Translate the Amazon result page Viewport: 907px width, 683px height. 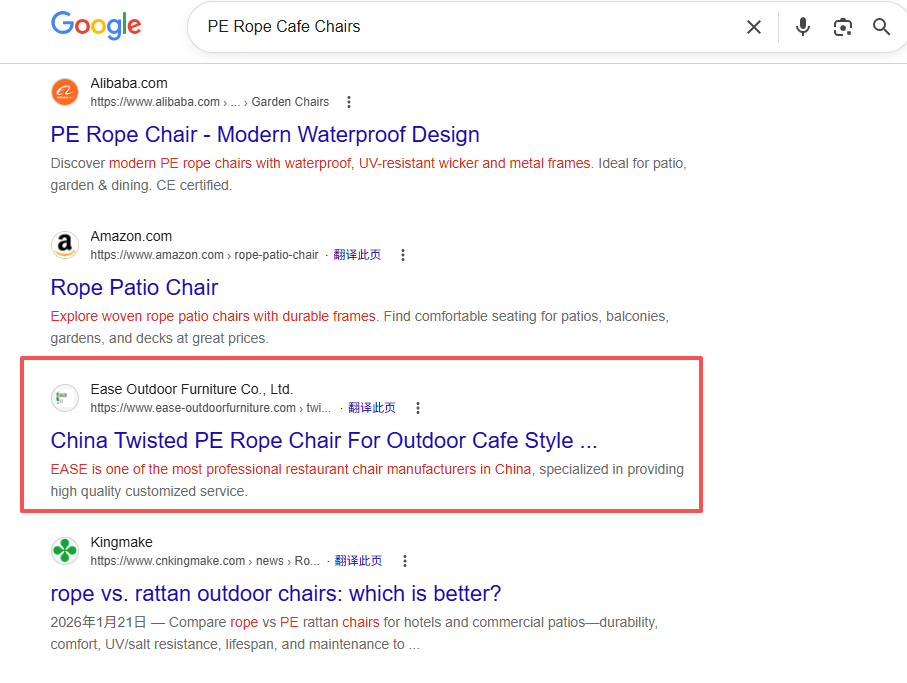(357, 255)
